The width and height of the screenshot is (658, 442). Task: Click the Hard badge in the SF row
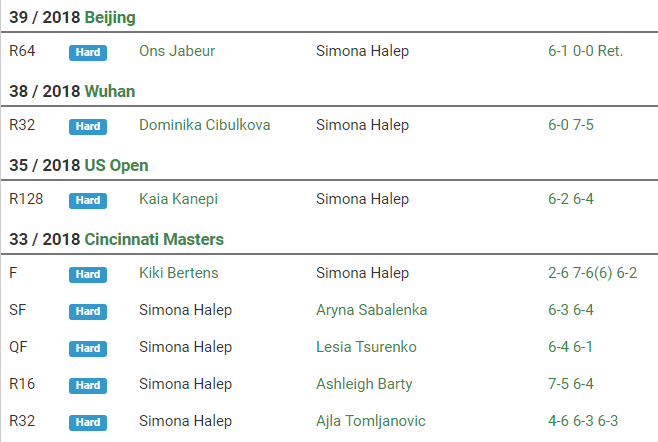pos(88,311)
